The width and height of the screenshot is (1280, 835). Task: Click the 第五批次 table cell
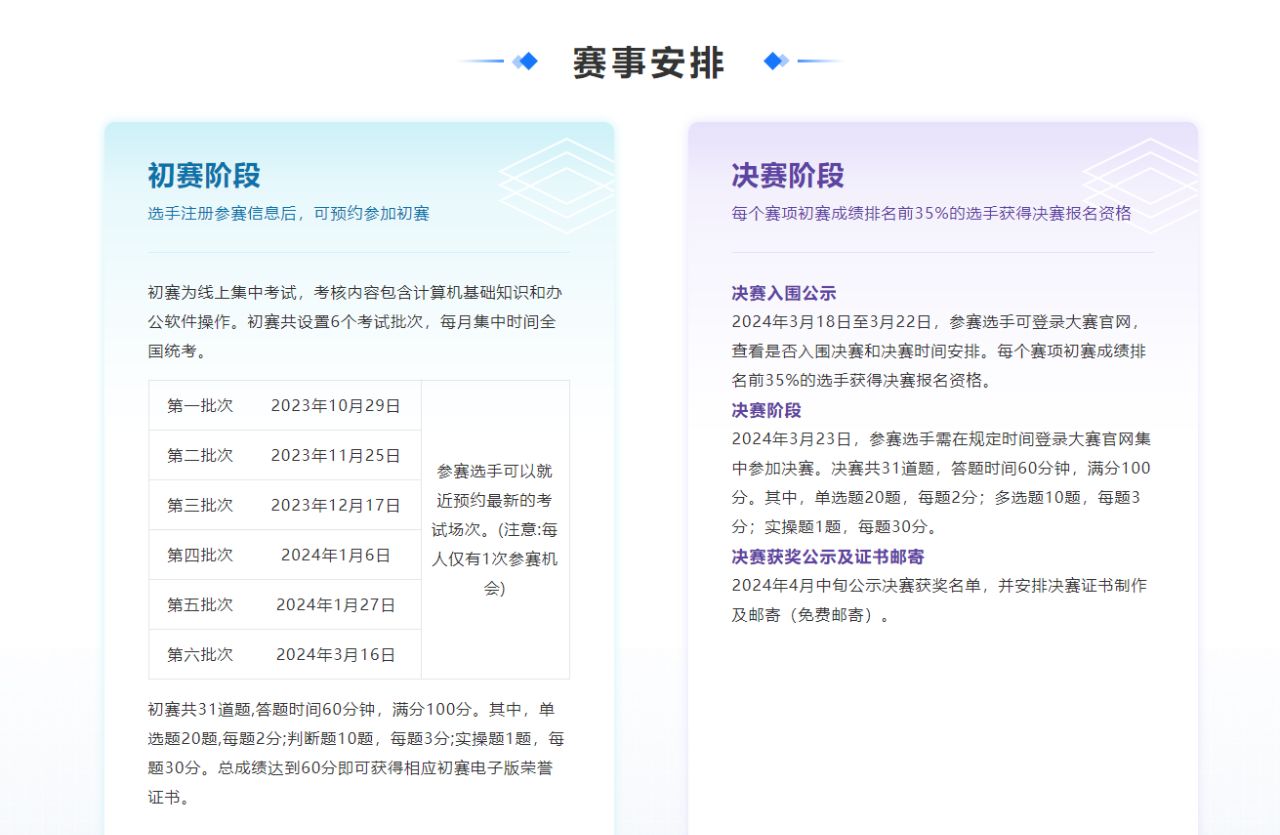[200, 605]
